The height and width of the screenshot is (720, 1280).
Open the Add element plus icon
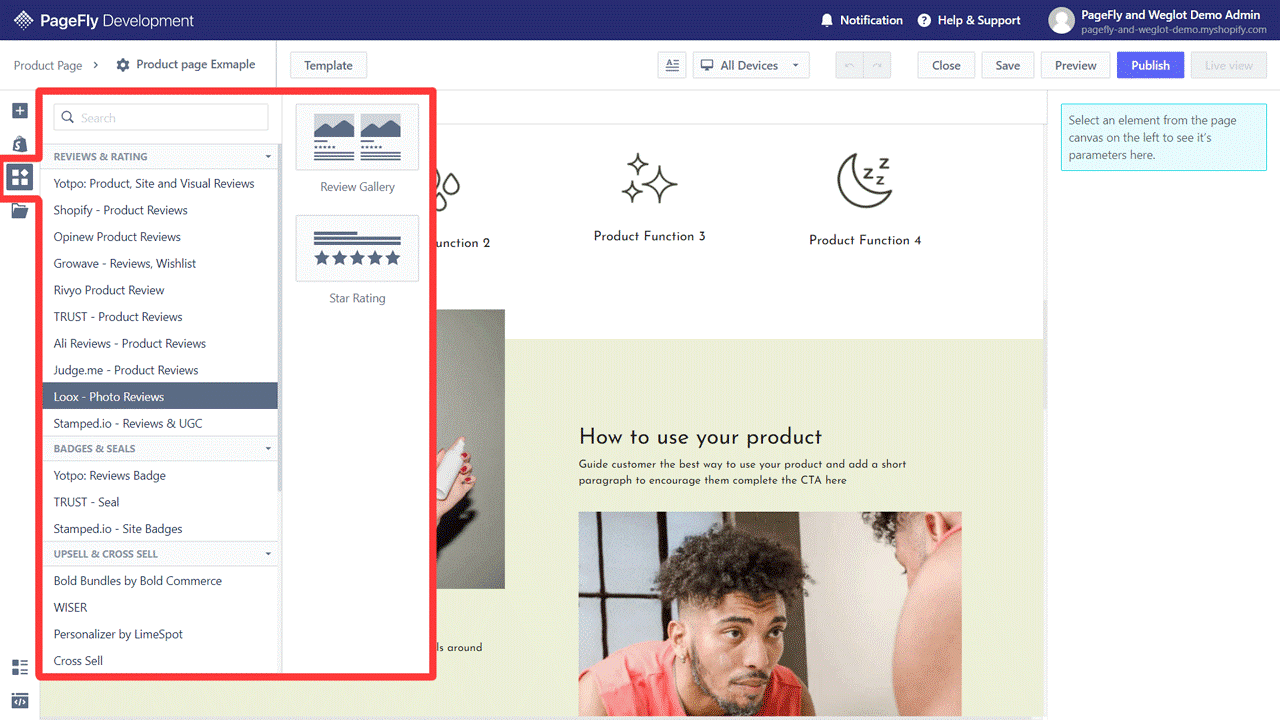click(x=19, y=110)
